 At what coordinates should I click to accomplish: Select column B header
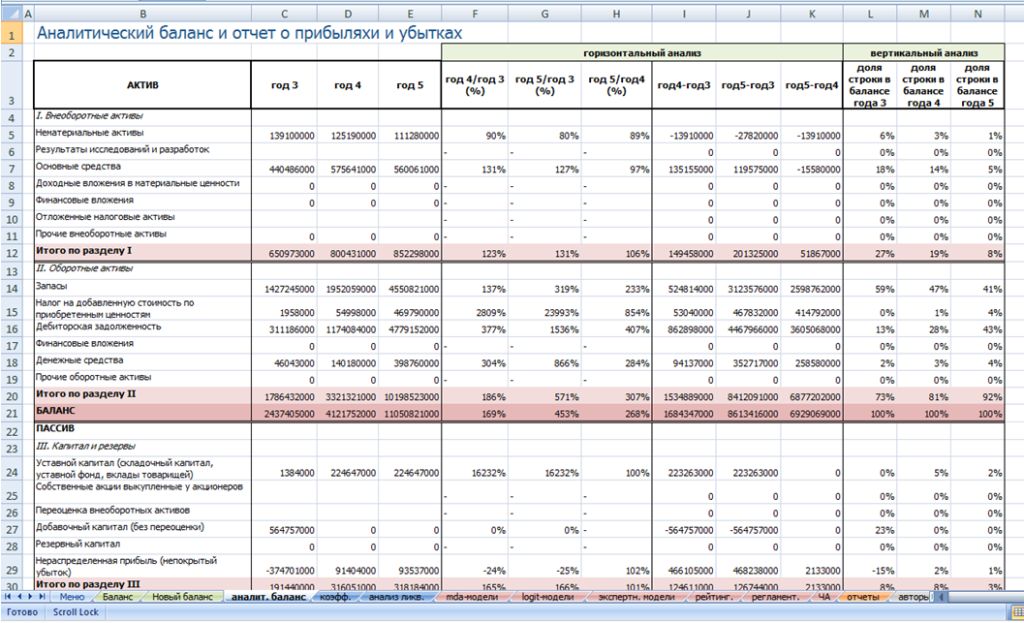[x=142, y=13]
